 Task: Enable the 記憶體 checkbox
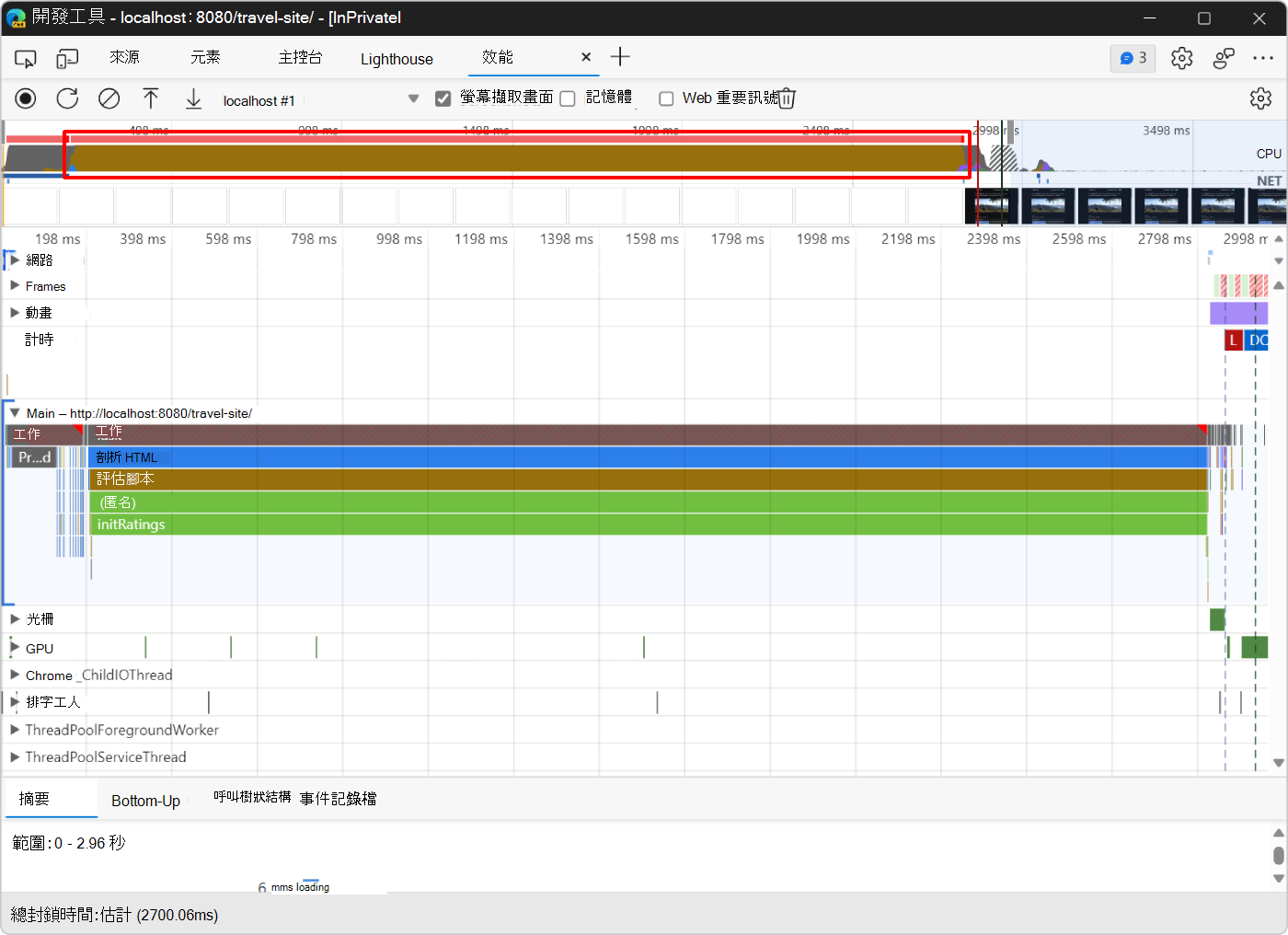568,98
